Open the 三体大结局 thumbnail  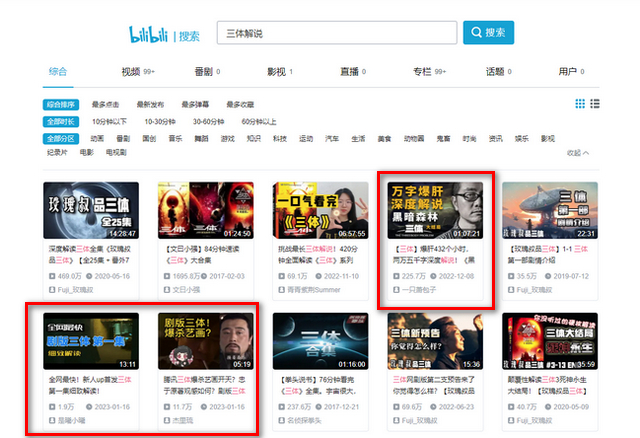pos(550,341)
